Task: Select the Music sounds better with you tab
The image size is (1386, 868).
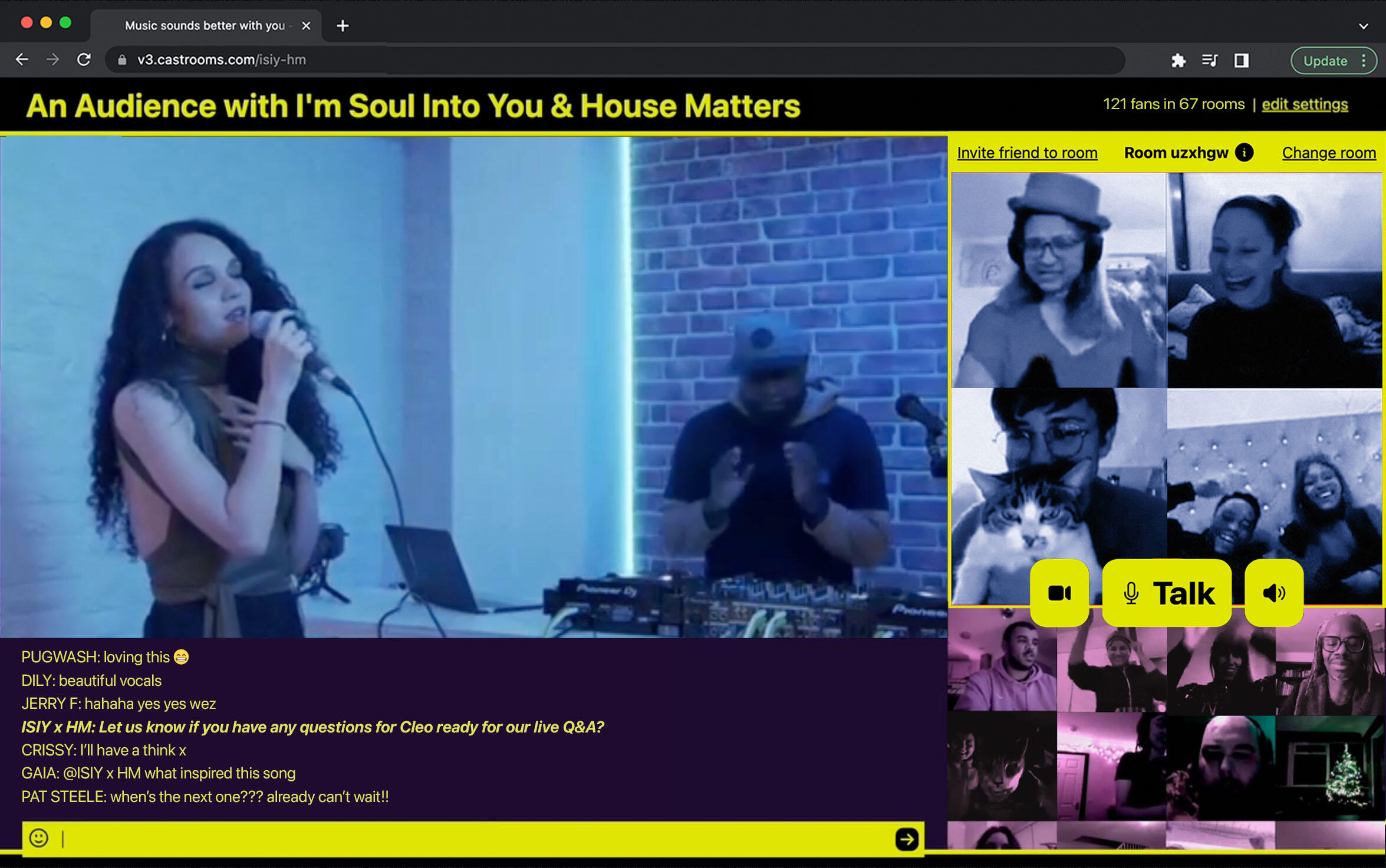Action: 205,25
